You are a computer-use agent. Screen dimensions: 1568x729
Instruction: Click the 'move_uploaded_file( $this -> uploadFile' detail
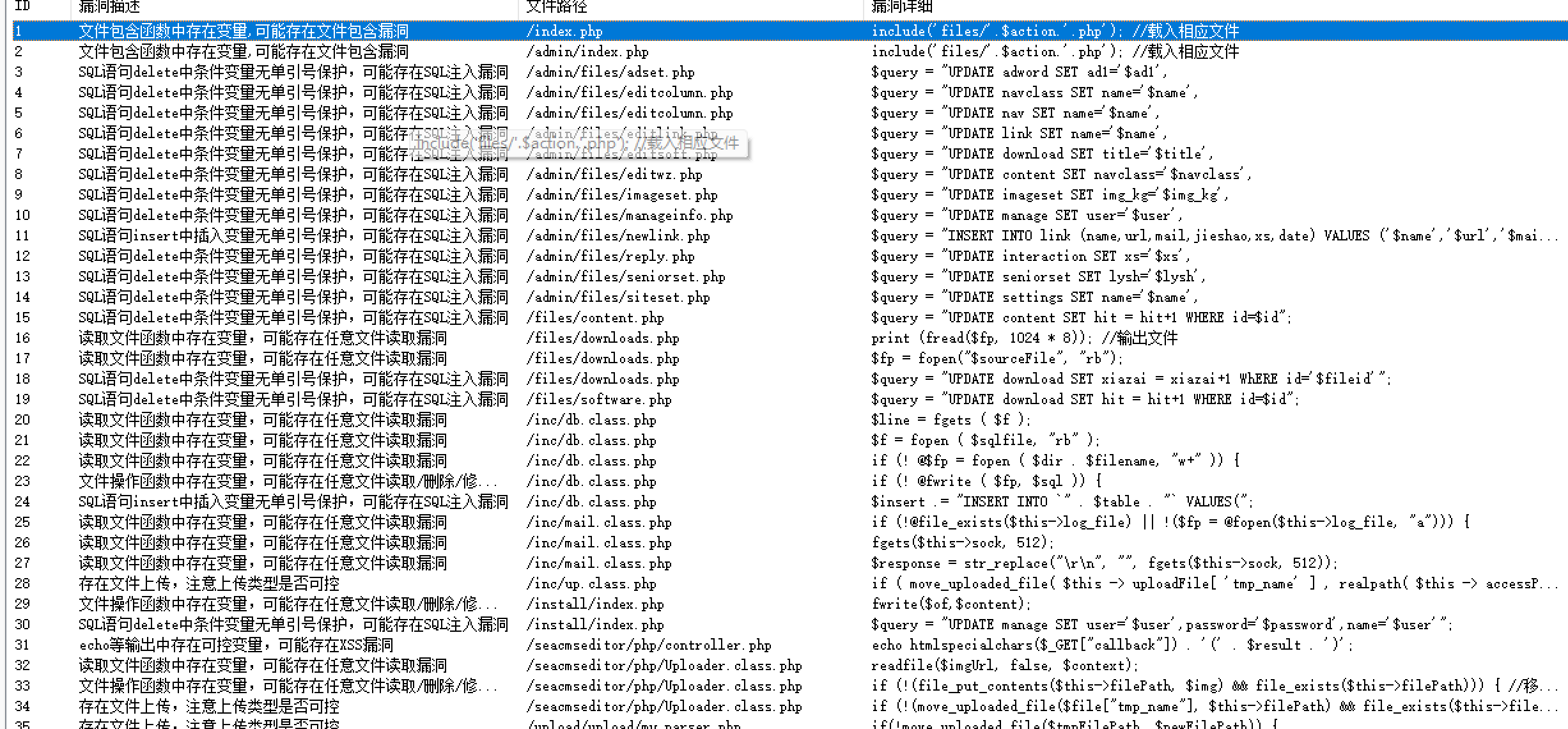click(1215, 583)
